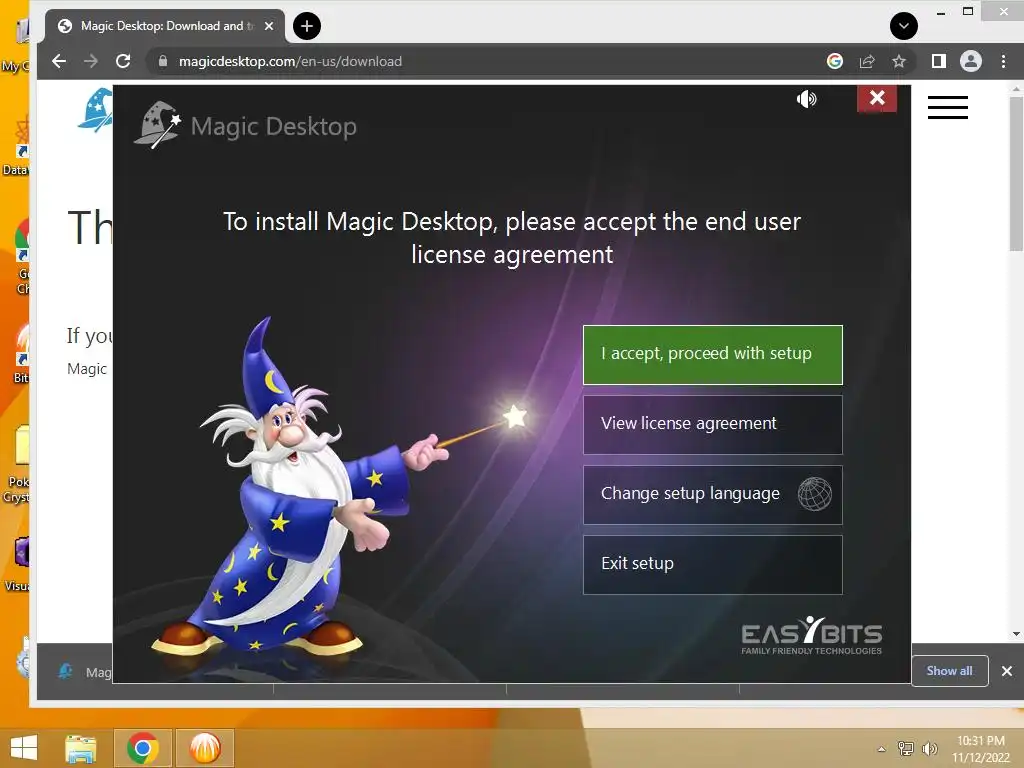Show hidden system tray icons
This screenshot has width=1024, height=768.
pos(882,749)
